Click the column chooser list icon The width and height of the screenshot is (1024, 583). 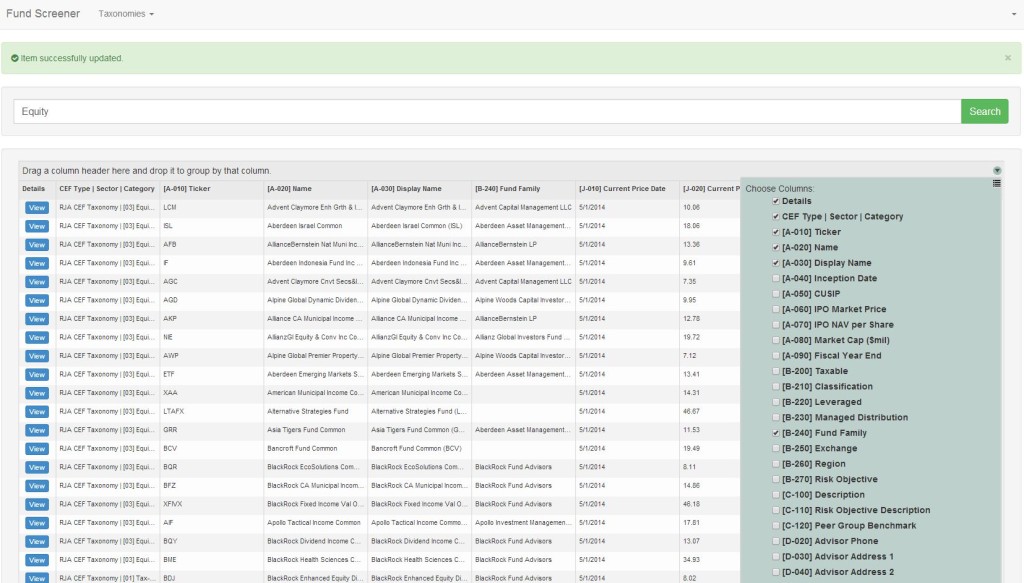(x=997, y=183)
